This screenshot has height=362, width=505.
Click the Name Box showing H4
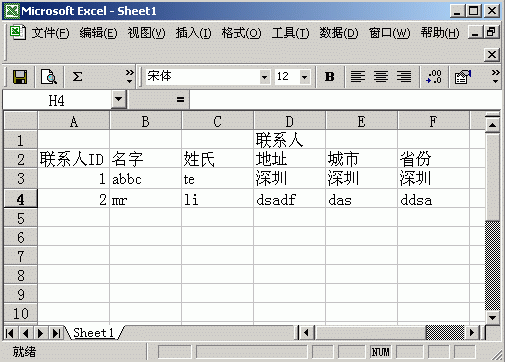coord(57,100)
